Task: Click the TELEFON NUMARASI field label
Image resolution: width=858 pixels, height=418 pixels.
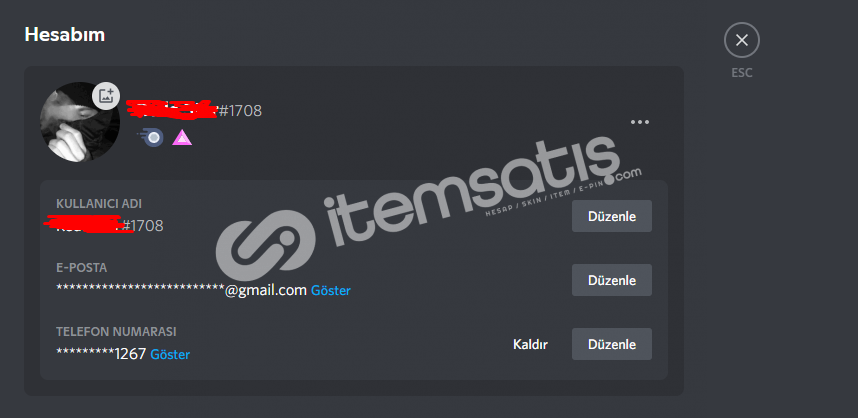Action: click(x=116, y=332)
